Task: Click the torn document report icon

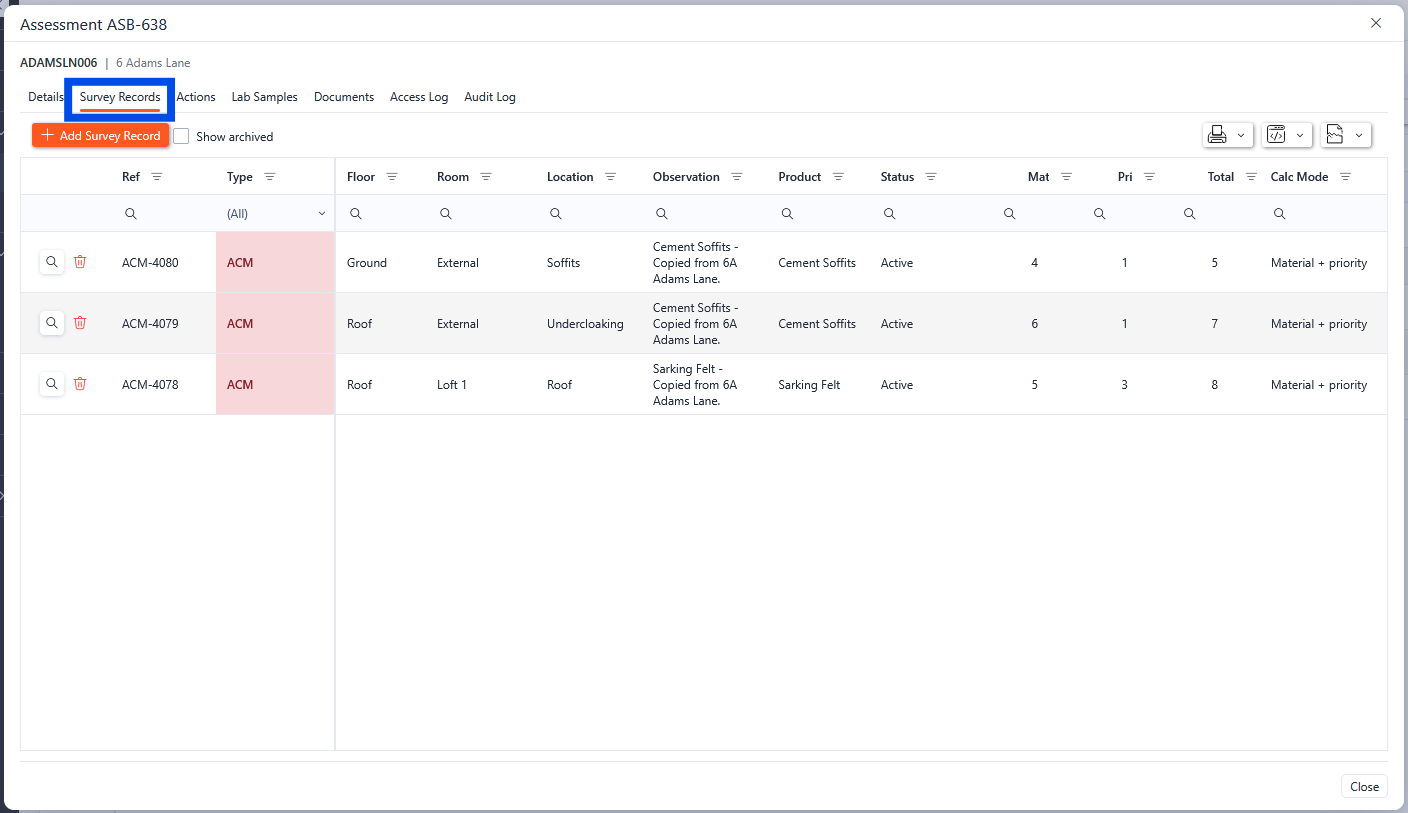Action: point(1335,135)
